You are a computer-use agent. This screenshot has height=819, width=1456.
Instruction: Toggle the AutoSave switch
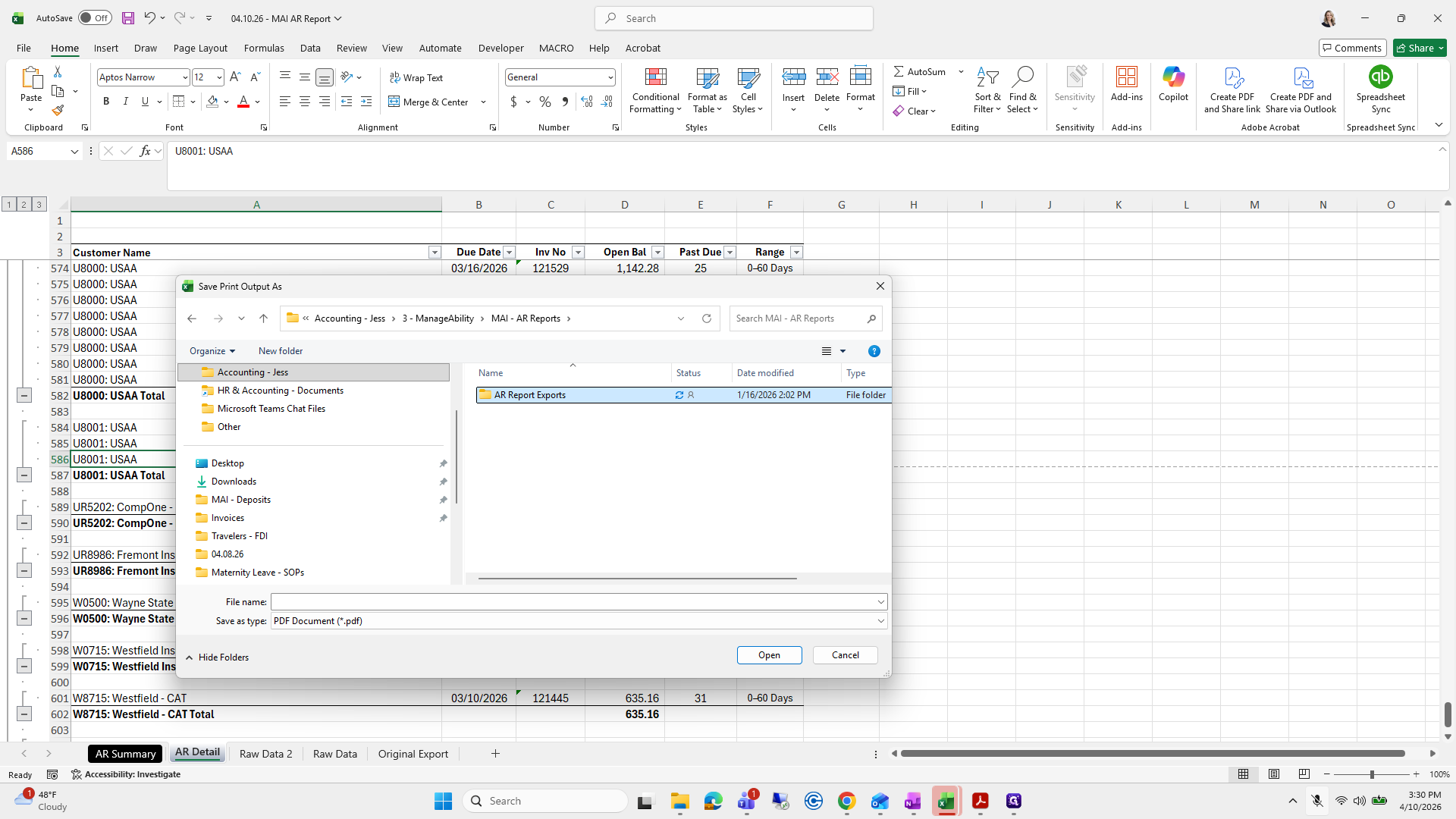click(95, 18)
